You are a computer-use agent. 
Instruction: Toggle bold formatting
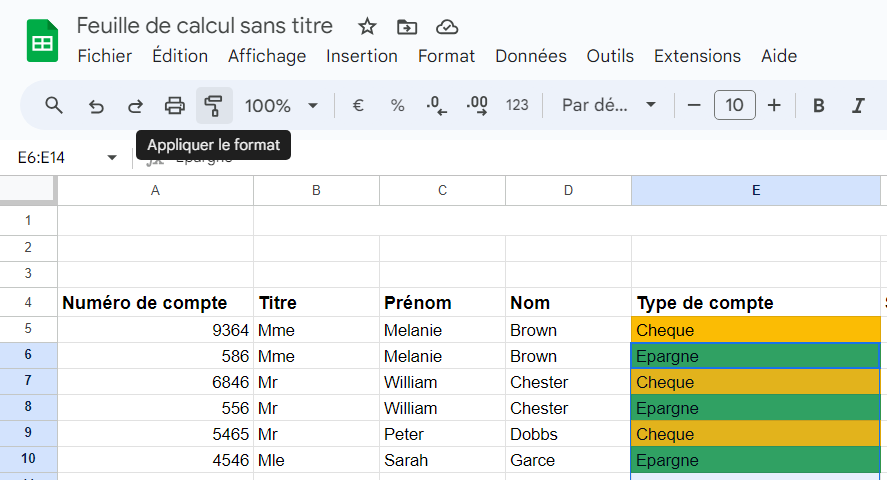coord(819,106)
